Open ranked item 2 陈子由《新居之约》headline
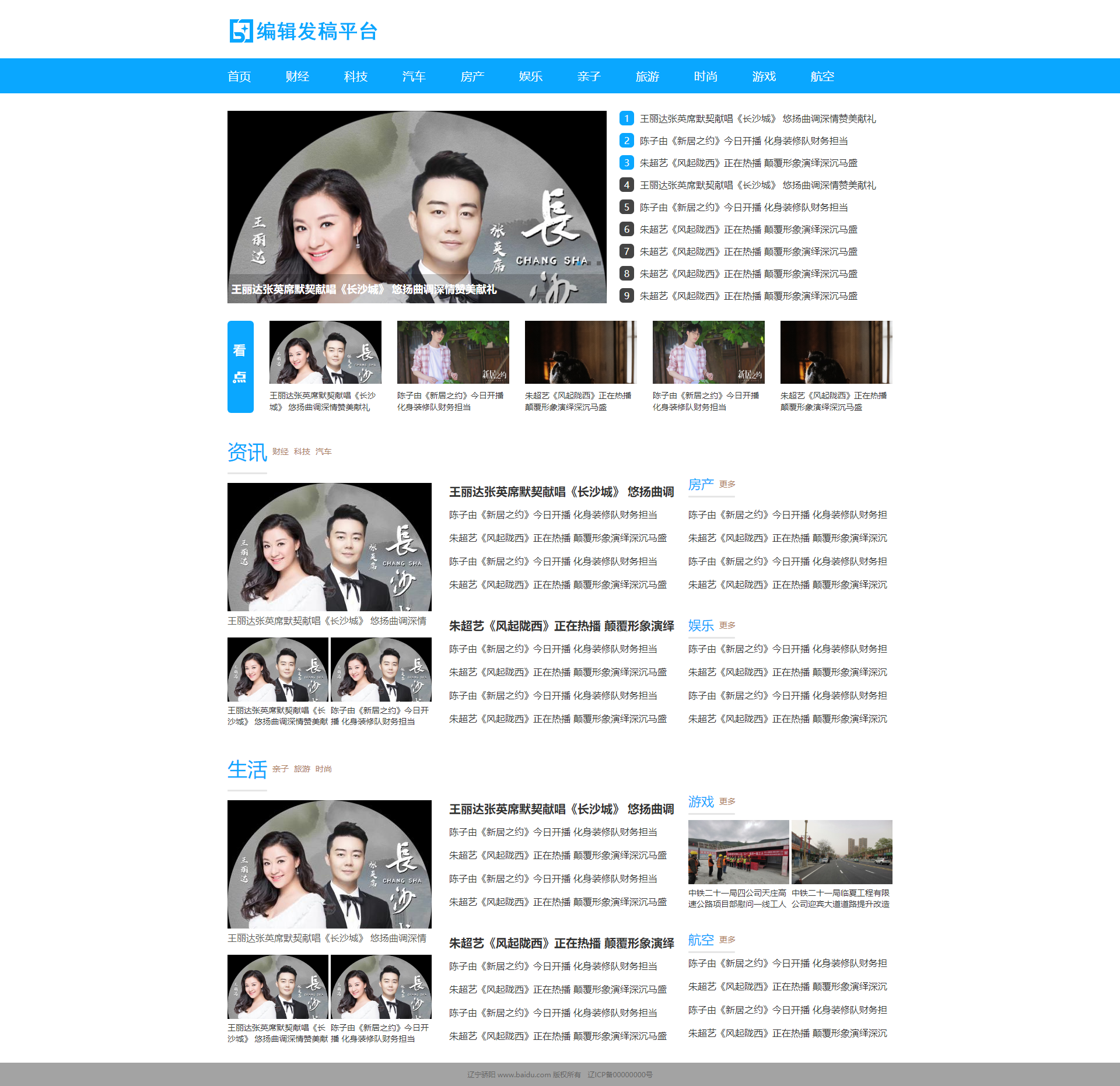The image size is (1120, 1086). pos(743,141)
